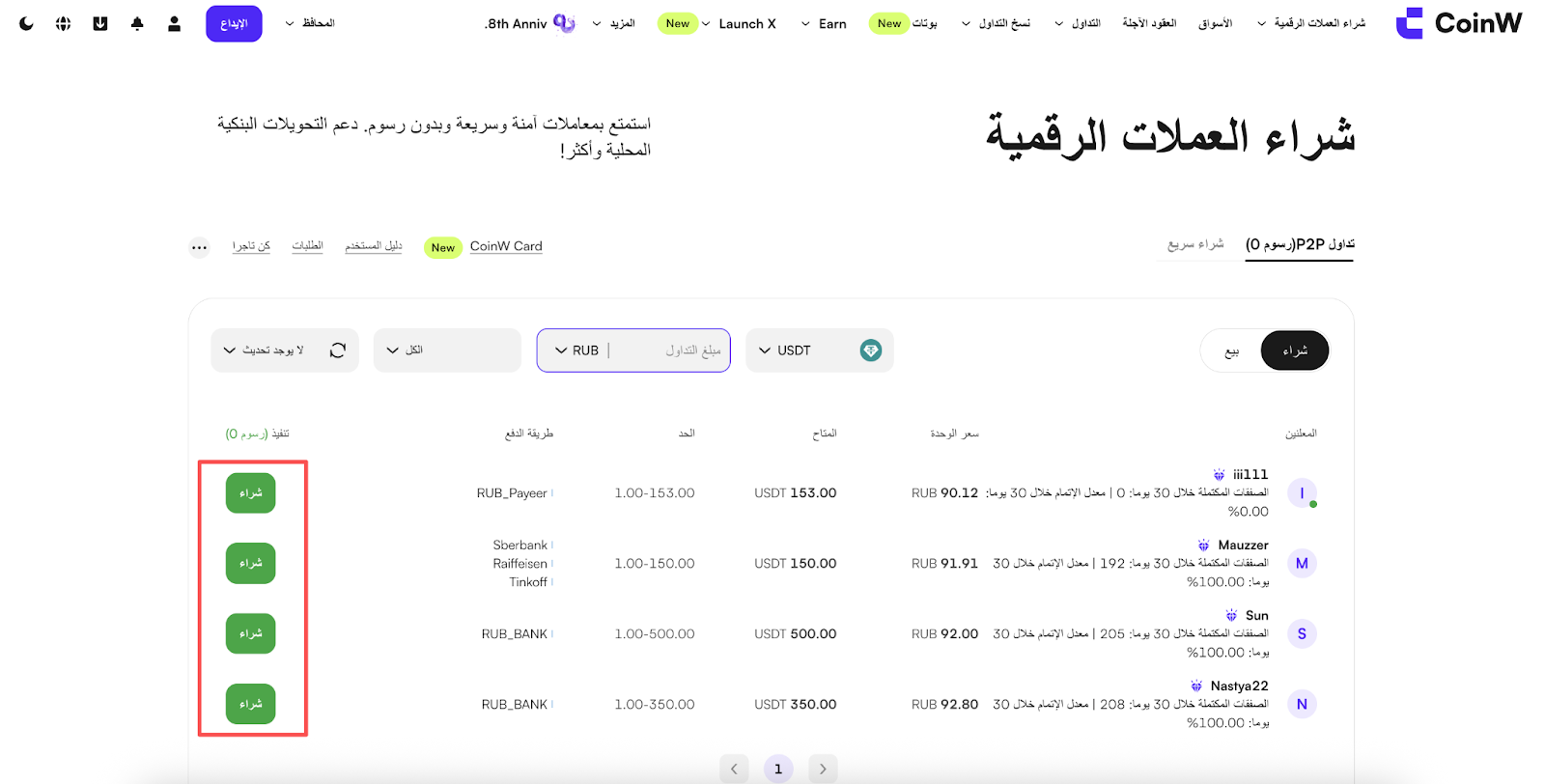
Task: Expand the المحافظ wallets dropdown
Action: pyautogui.click(x=310, y=23)
